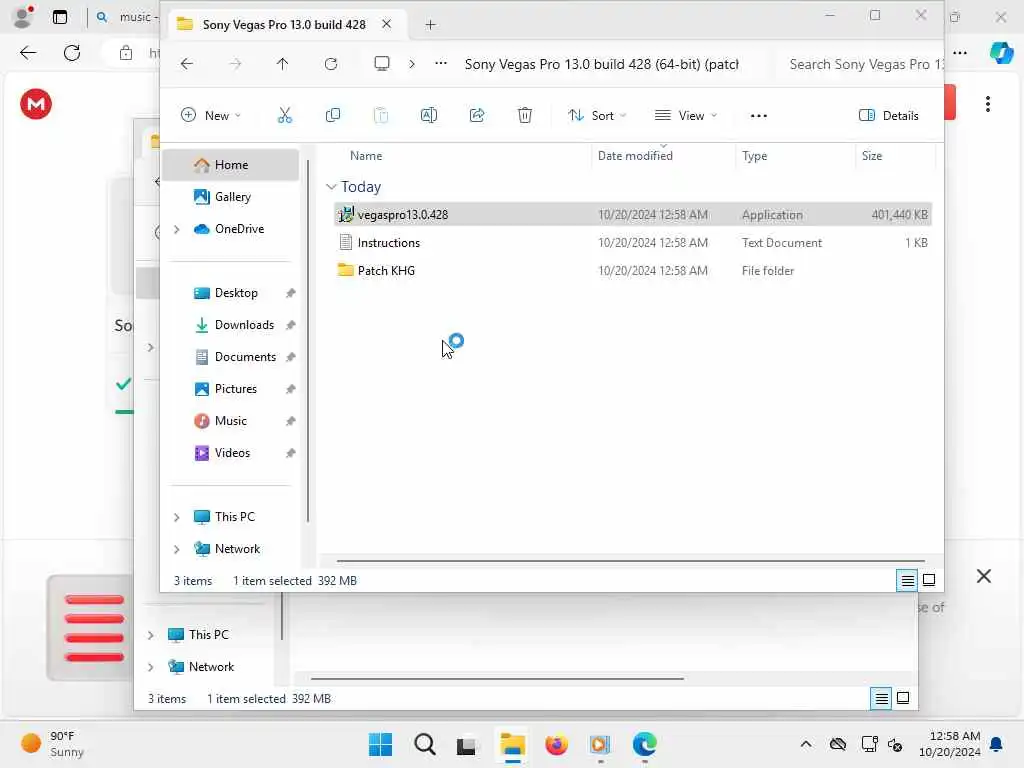Click horizontal scrollbar in back Explorer window
This screenshot has width=1024, height=768.
coord(497,679)
